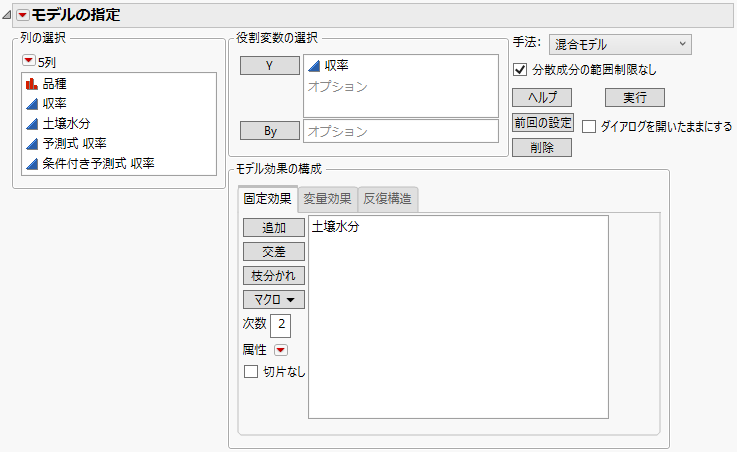The image size is (737, 452).
Task: Click the 追加 button
Action: [274, 227]
